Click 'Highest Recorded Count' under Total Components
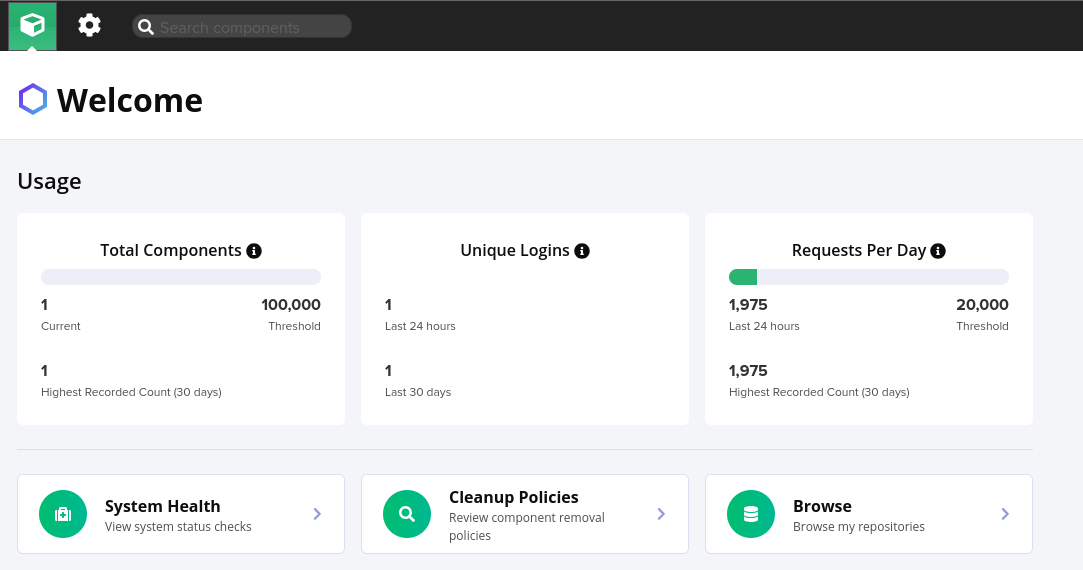This screenshot has width=1083, height=570. click(x=131, y=392)
